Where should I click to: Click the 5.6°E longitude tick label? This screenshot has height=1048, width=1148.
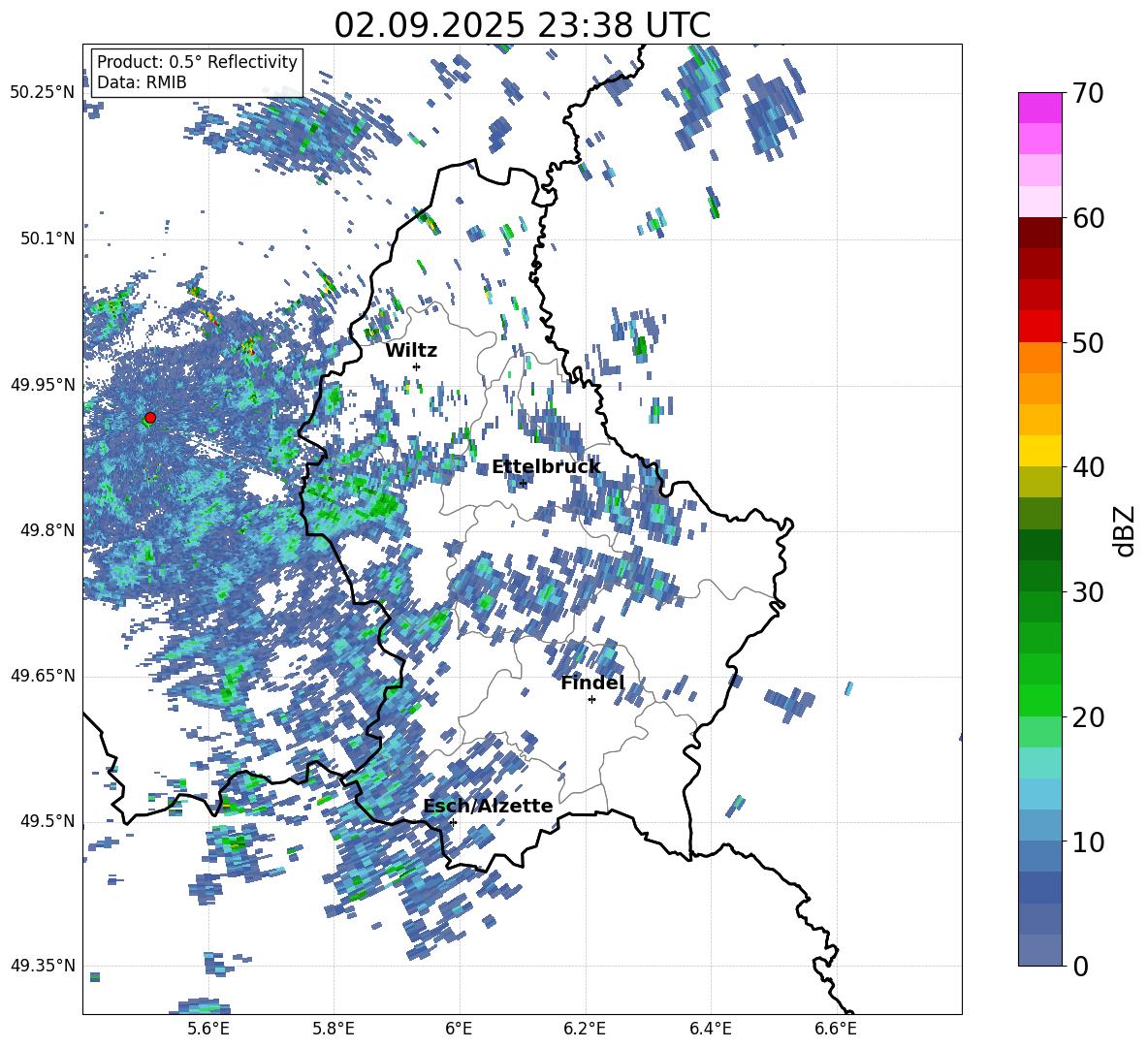208,1030
